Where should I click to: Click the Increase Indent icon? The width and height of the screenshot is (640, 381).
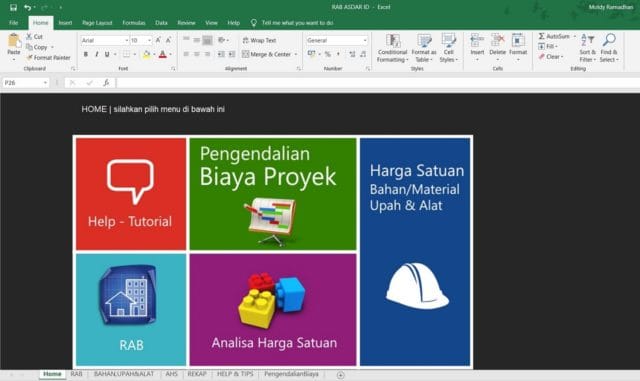coord(232,54)
